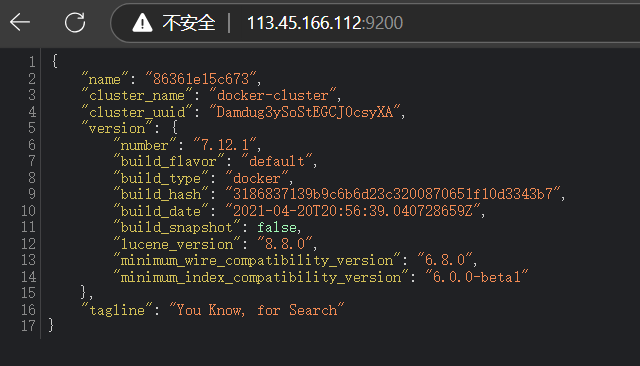Click the build_date timestamp value
Image resolution: width=640 pixels, height=366 pixels.
click(353, 211)
